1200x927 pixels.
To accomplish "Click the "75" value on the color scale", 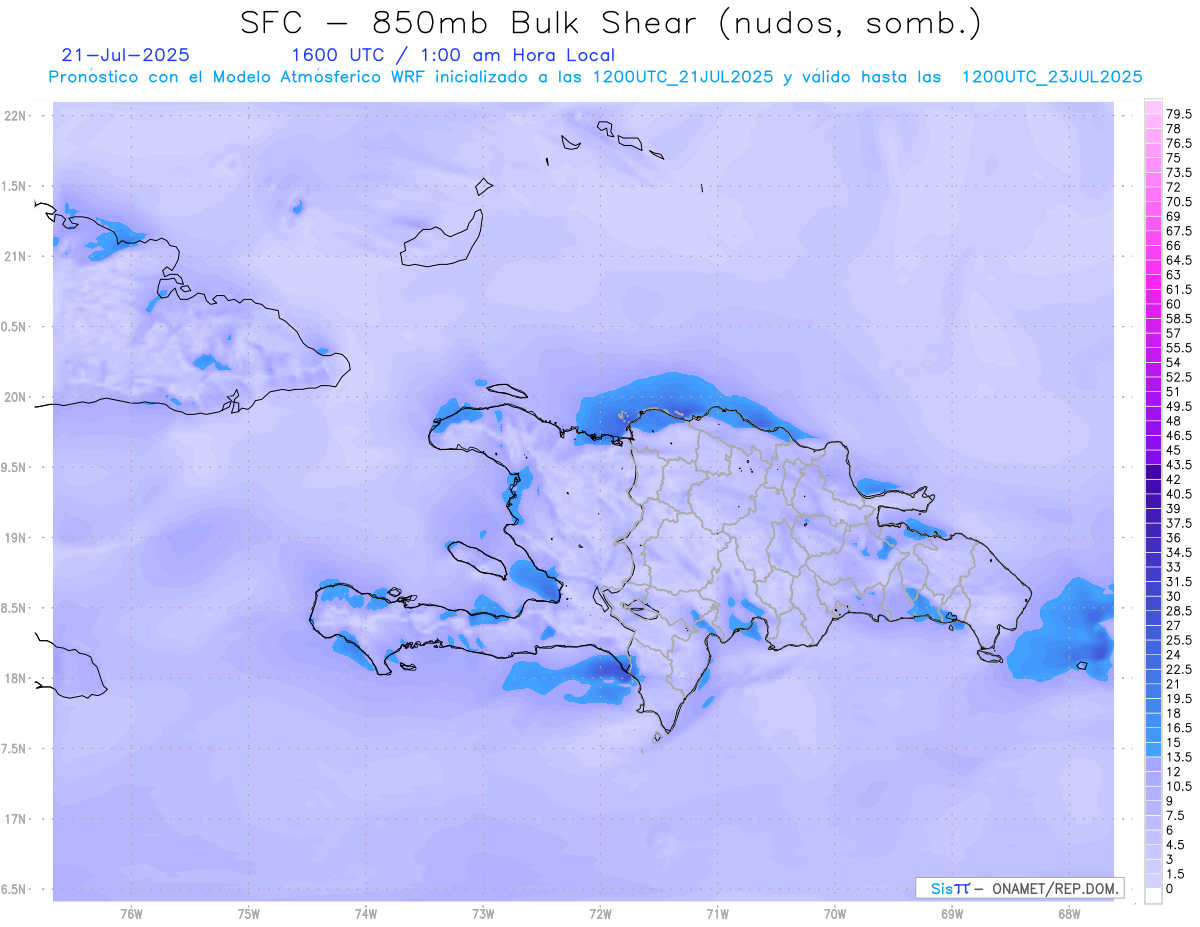I will point(1174,158).
